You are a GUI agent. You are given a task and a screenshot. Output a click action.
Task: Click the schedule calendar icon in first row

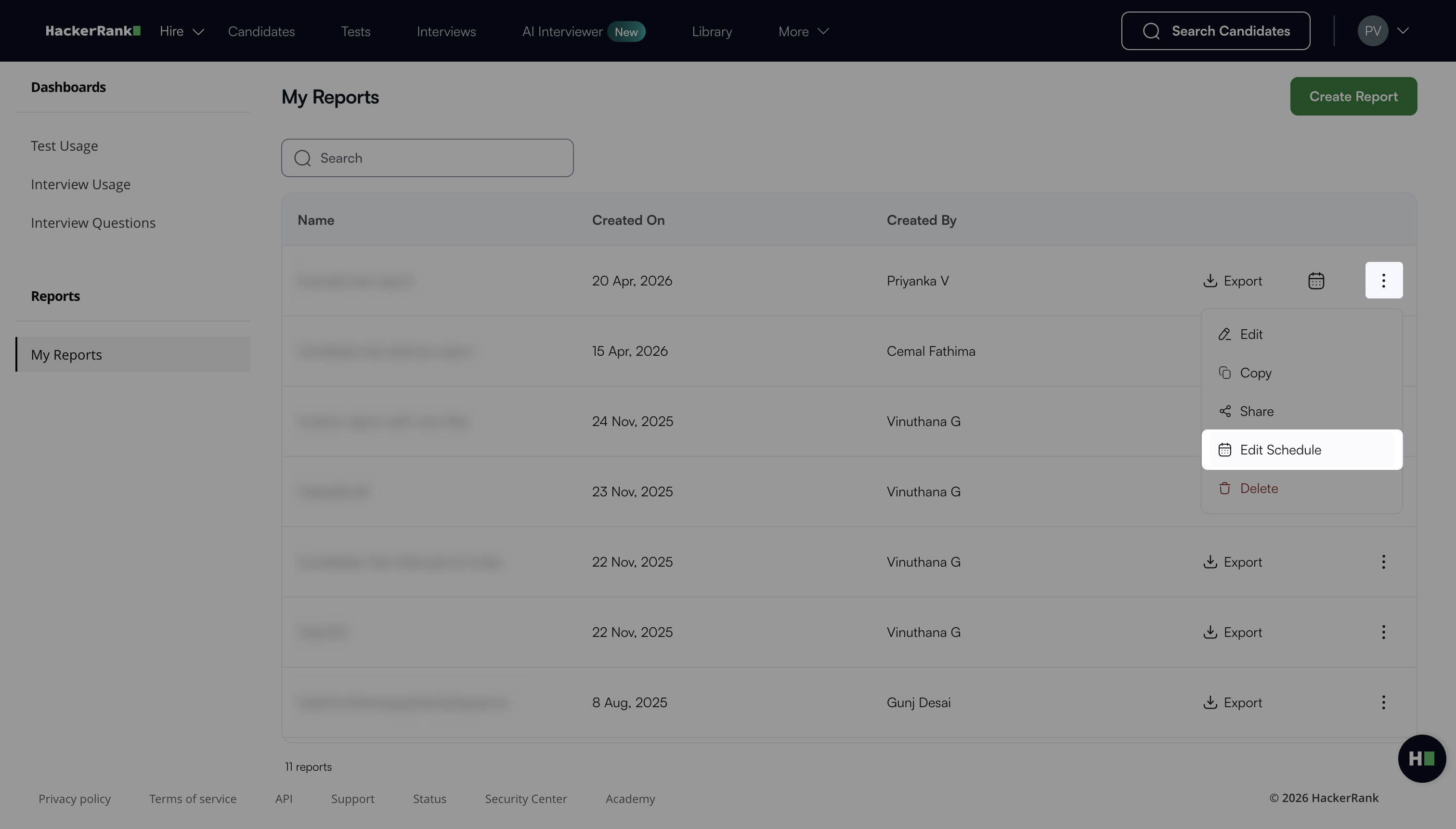click(1315, 281)
